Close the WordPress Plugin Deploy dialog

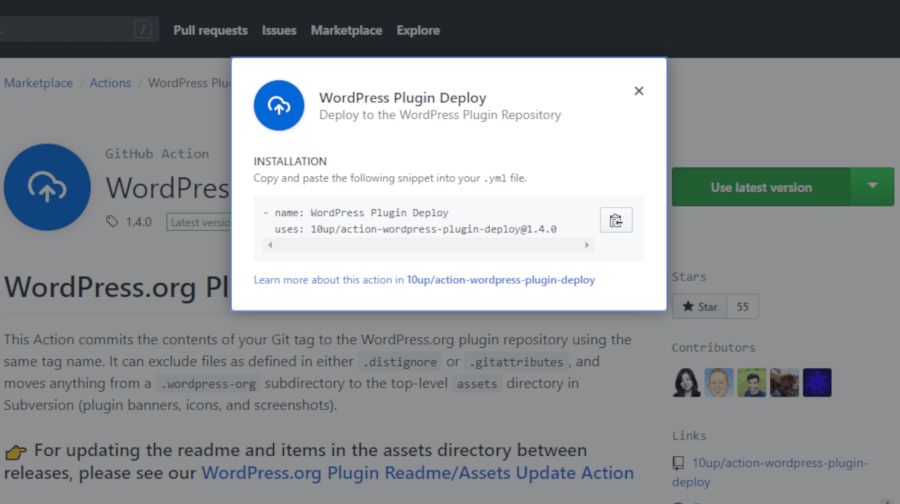pos(639,91)
